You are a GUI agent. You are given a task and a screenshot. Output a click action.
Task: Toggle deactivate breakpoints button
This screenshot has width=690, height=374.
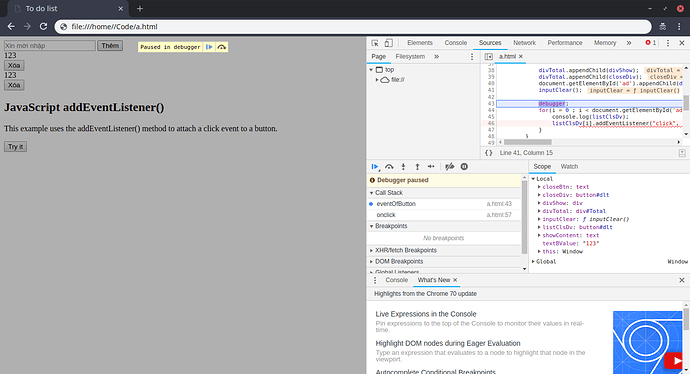(x=449, y=167)
